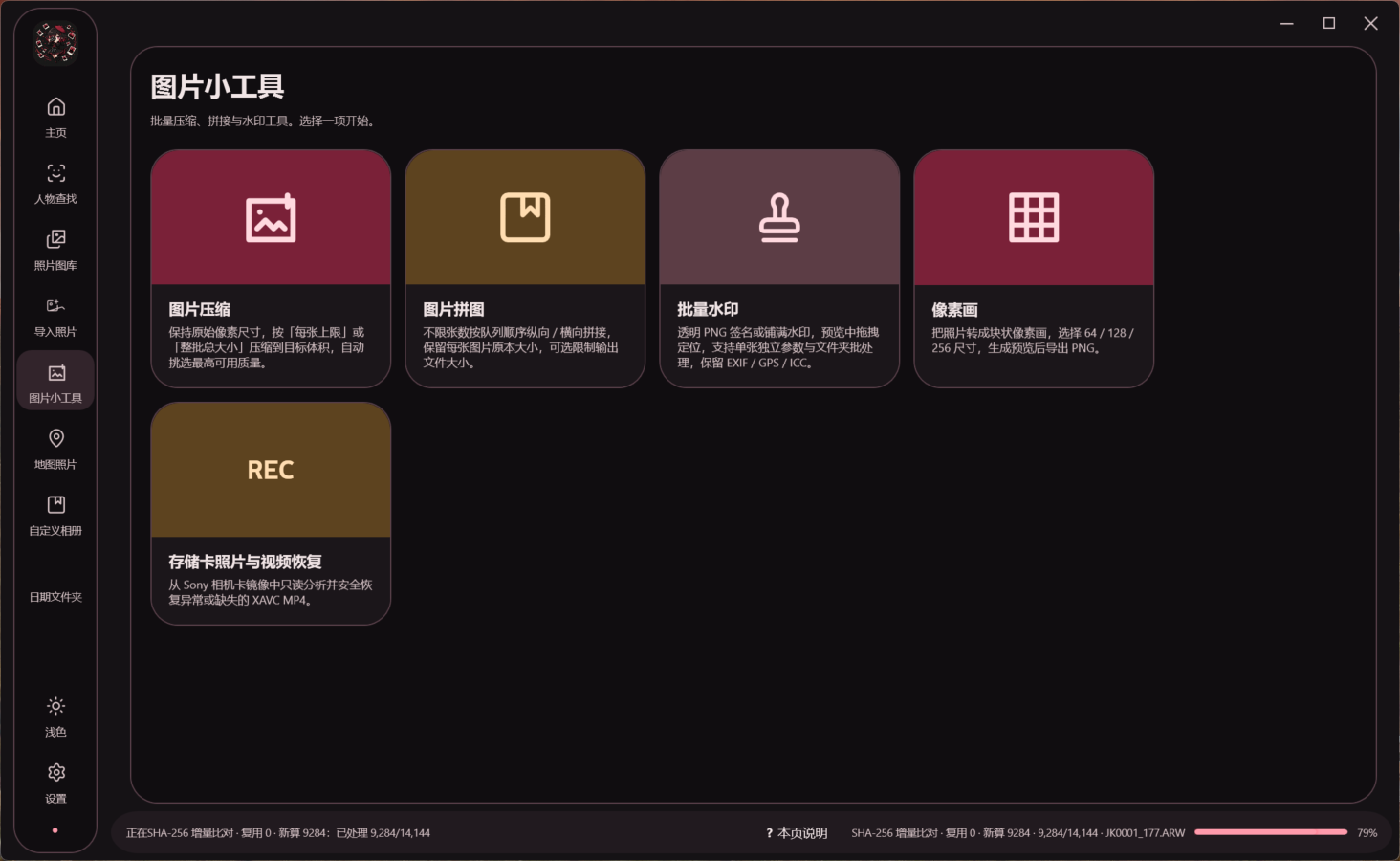Click the 79% progress value

1367,833
